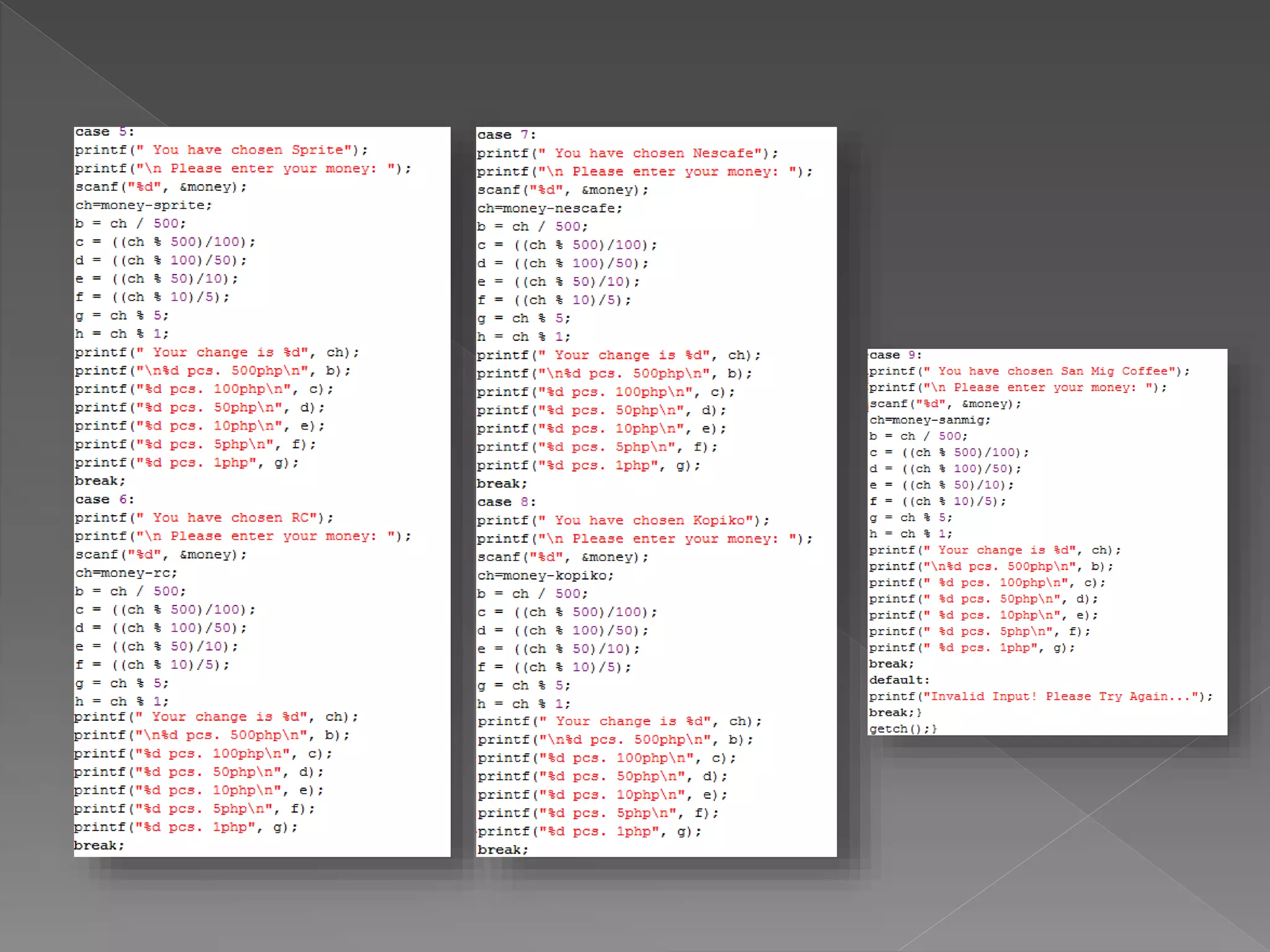Image resolution: width=1270 pixels, height=952 pixels.
Task: Click "Please enter your money" line under case 9
Action: pos(1018,387)
